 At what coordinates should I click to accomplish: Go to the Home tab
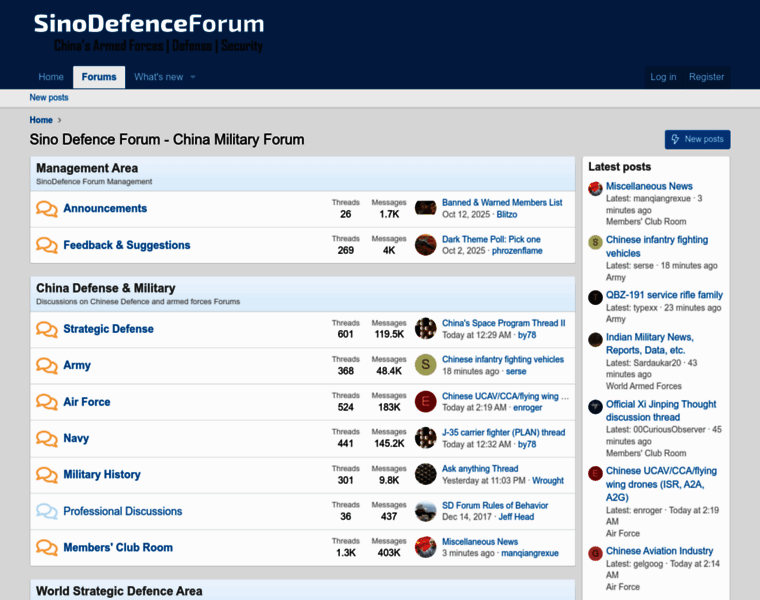tap(51, 77)
